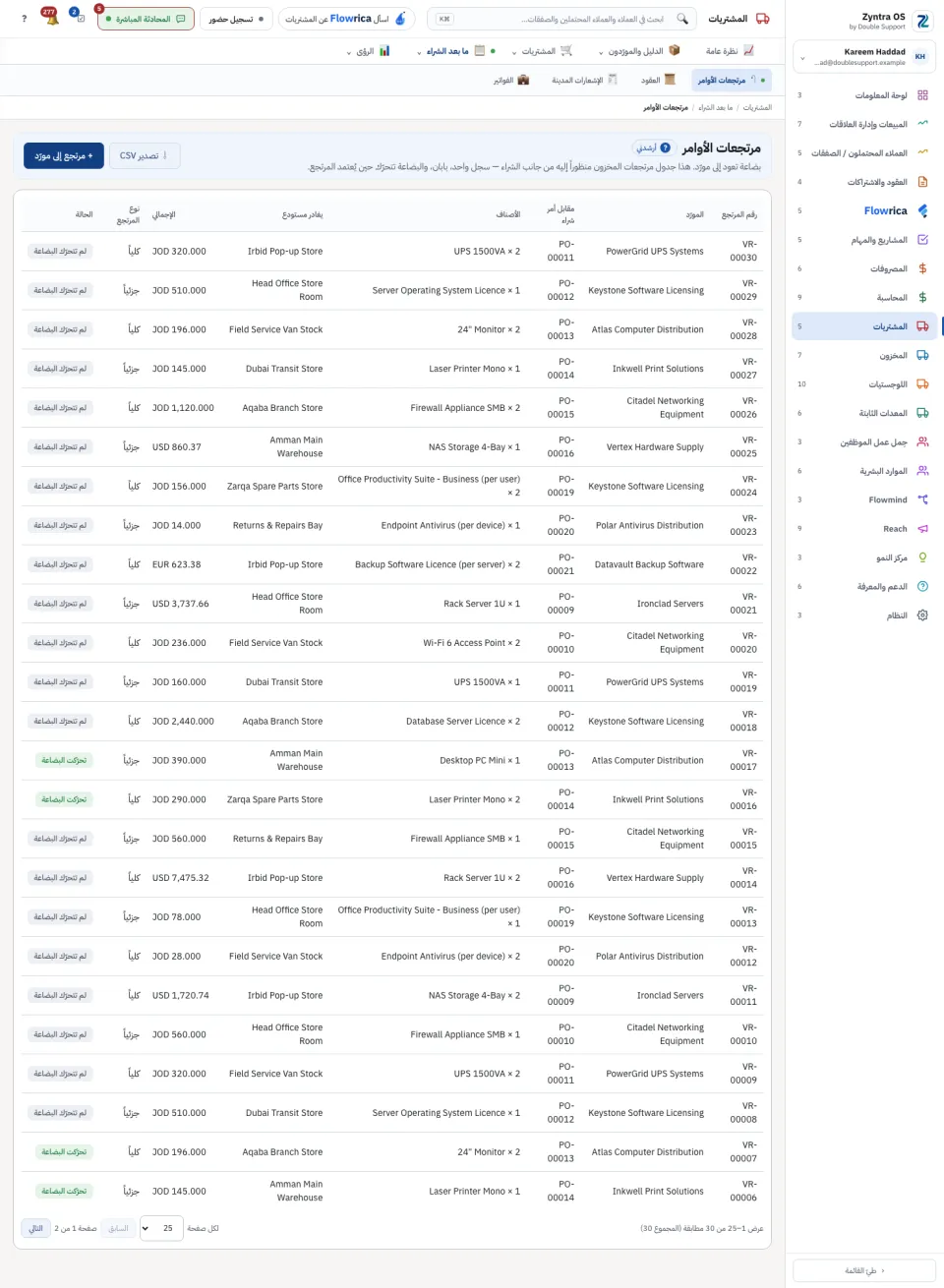Click the اسأل Flowrica ask button
The width and height of the screenshot is (944, 1288).
coord(346,19)
